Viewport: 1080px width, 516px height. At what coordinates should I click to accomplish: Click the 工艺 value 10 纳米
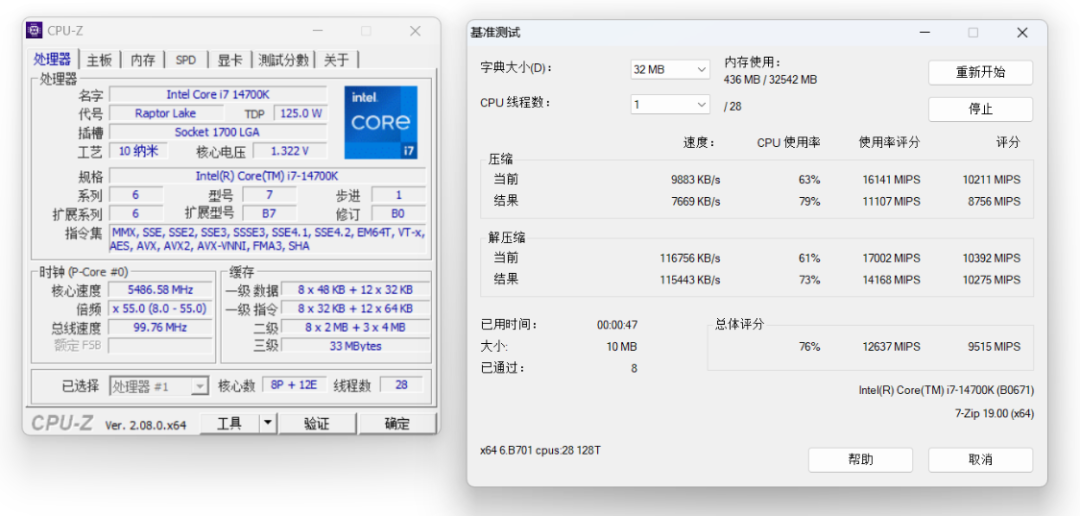click(138, 151)
